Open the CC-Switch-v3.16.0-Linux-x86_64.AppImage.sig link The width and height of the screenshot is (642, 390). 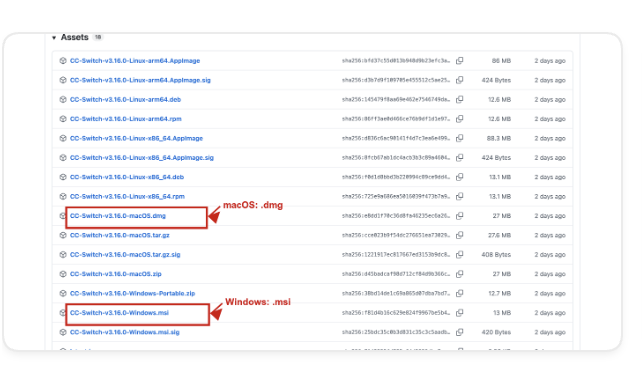coord(142,158)
